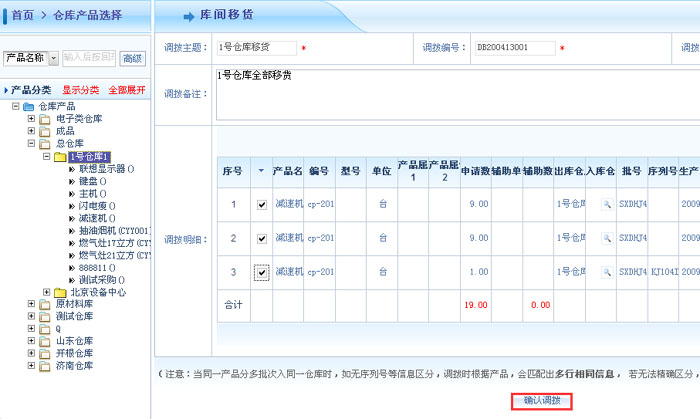Click the destination warehouse search icon in row 3

tap(606, 272)
